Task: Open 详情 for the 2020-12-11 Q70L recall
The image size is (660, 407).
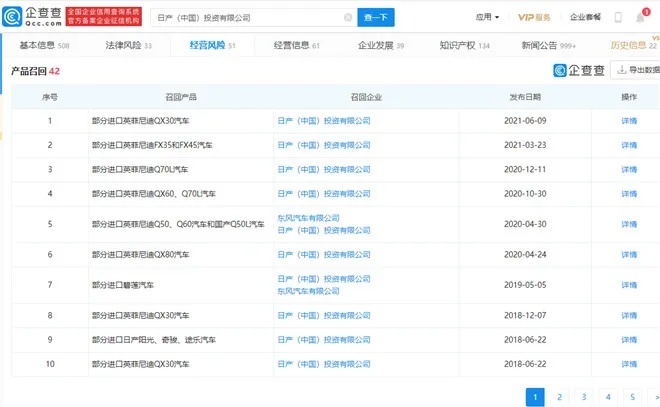Action: 629,170
